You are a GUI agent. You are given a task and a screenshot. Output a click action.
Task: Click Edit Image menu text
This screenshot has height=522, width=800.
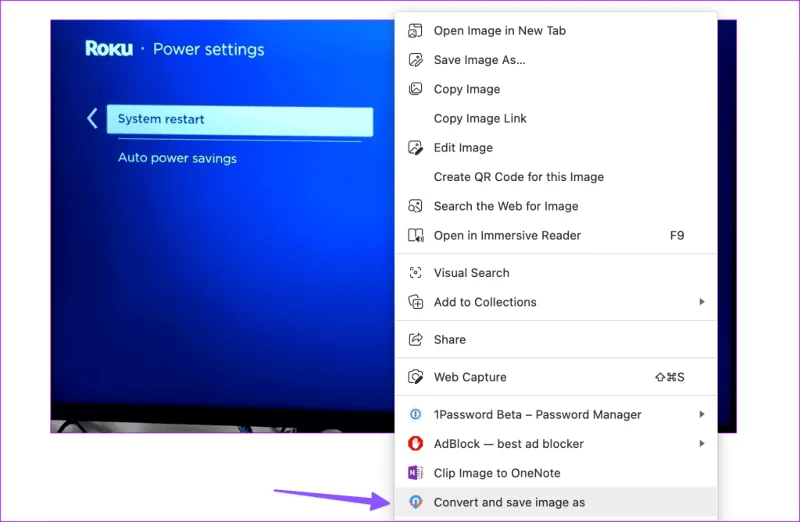pyautogui.click(x=463, y=148)
